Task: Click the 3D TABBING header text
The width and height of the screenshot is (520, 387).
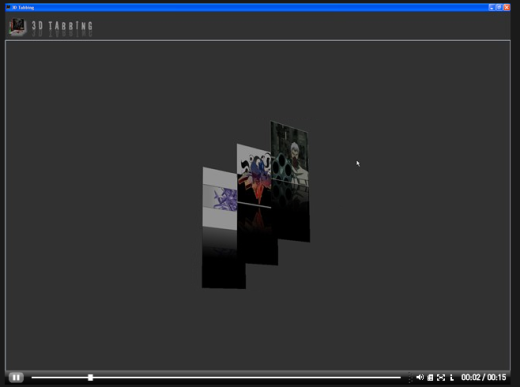Action: pos(62,26)
